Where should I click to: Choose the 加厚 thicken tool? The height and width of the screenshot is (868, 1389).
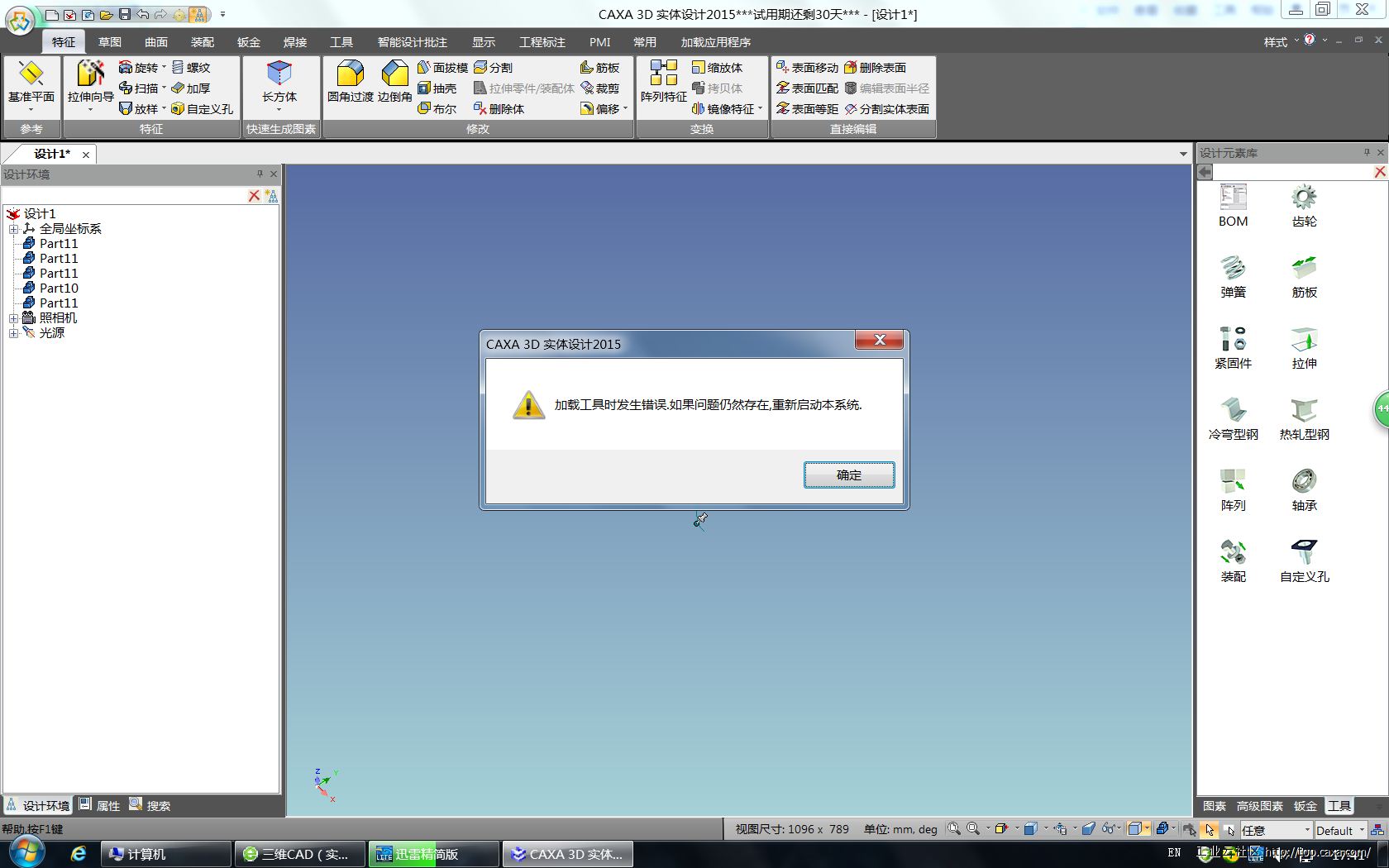(x=191, y=88)
